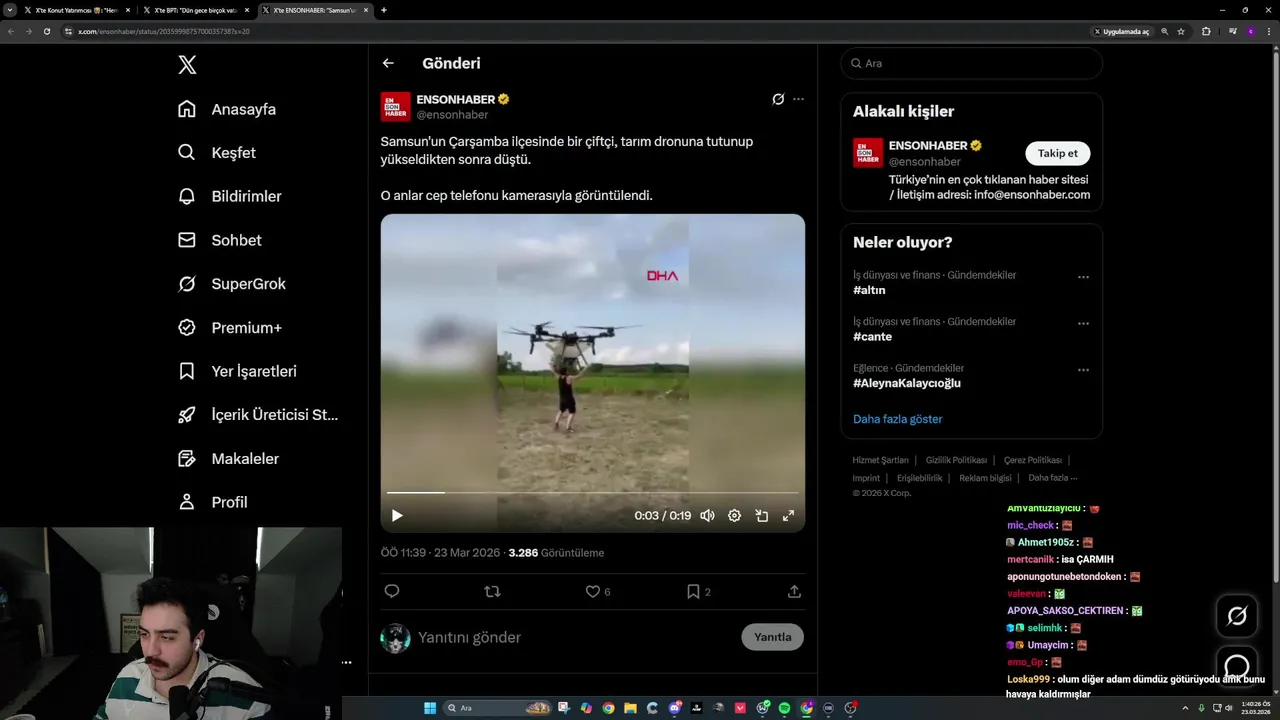Bookmark this page with the star icon

pos(1181,31)
